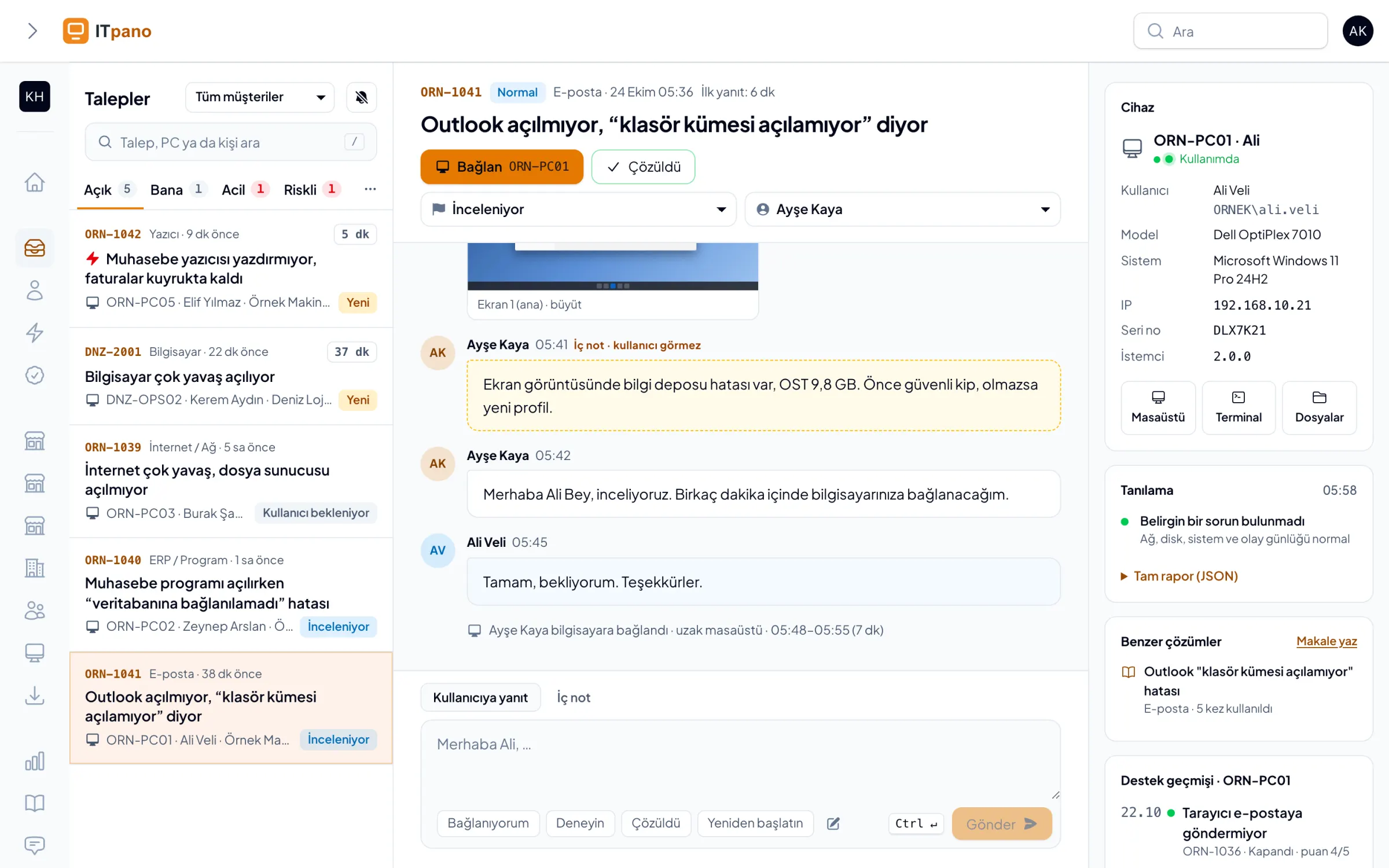Open the single person icon in the sidebar

tap(35, 290)
